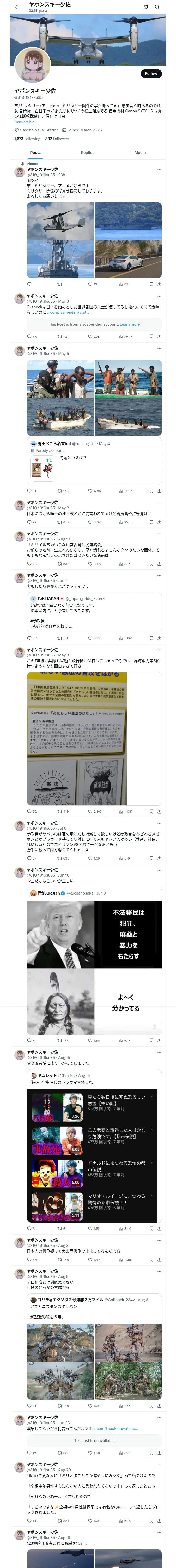Reply to the pinned post
This screenshot has height=1568, width=176.
coord(29,284)
